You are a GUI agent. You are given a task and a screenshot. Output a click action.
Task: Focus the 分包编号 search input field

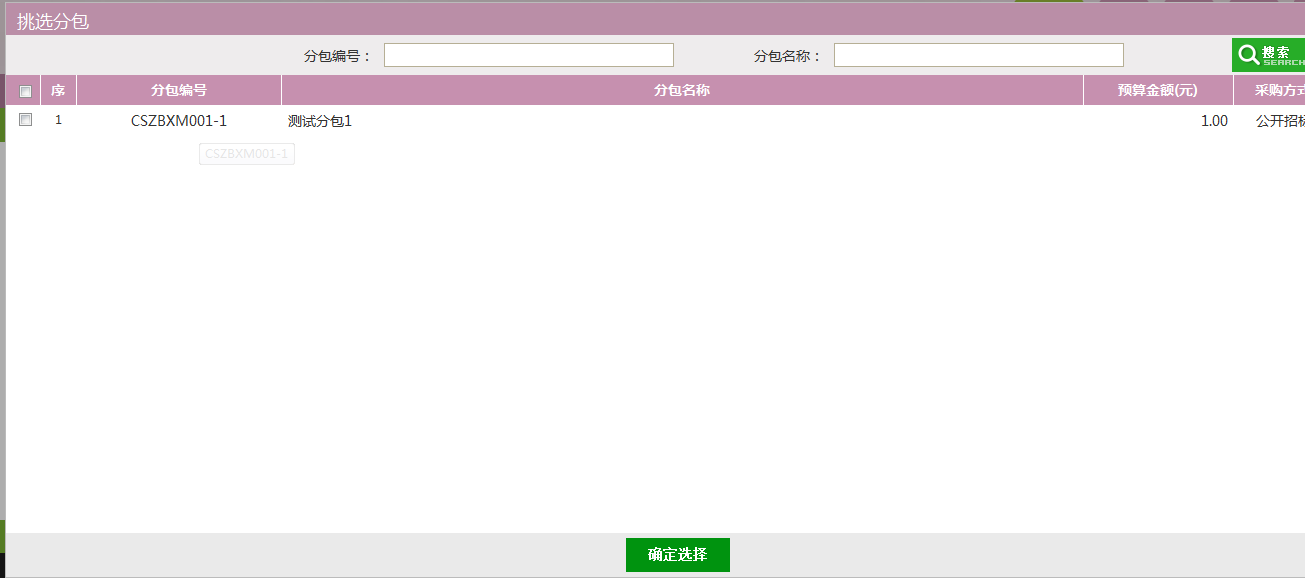click(528, 55)
